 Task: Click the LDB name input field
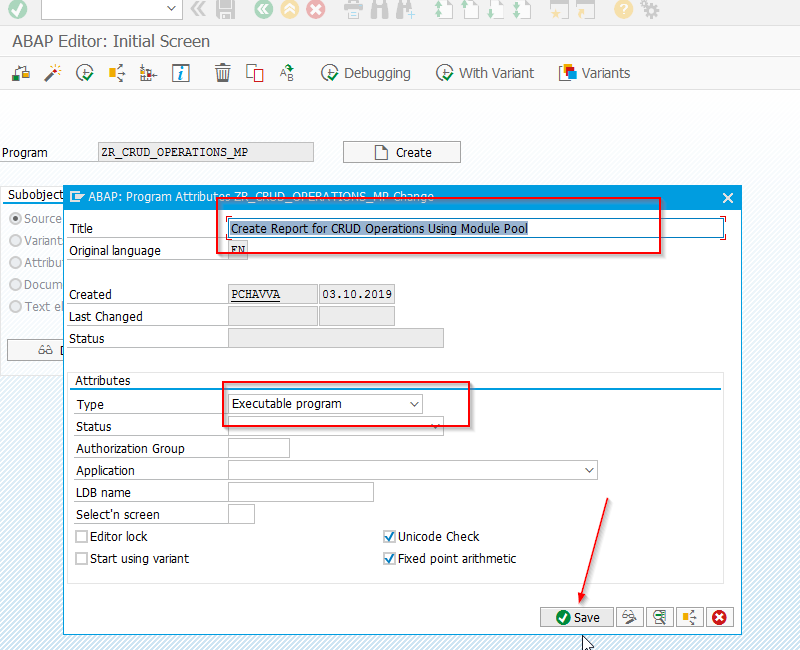(300, 491)
